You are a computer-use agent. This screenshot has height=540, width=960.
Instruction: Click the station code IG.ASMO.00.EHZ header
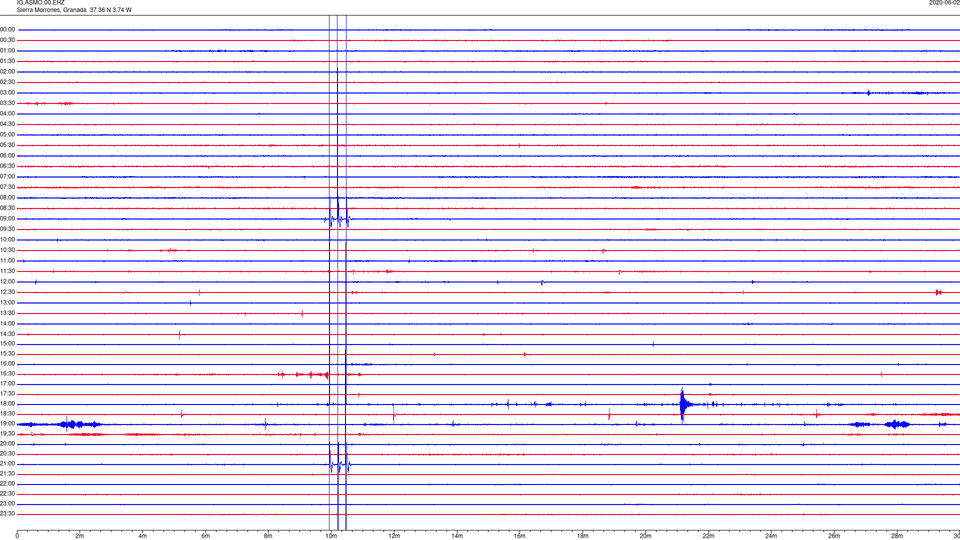[40, 2]
